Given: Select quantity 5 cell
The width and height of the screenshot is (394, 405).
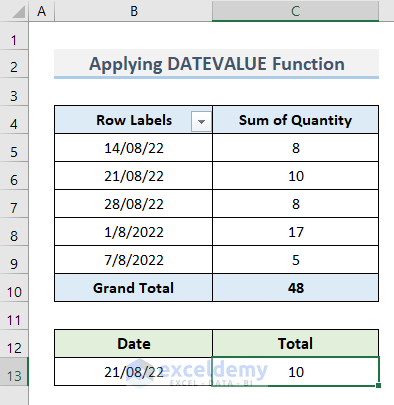Looking at the screenshot, I should (295, 260).
